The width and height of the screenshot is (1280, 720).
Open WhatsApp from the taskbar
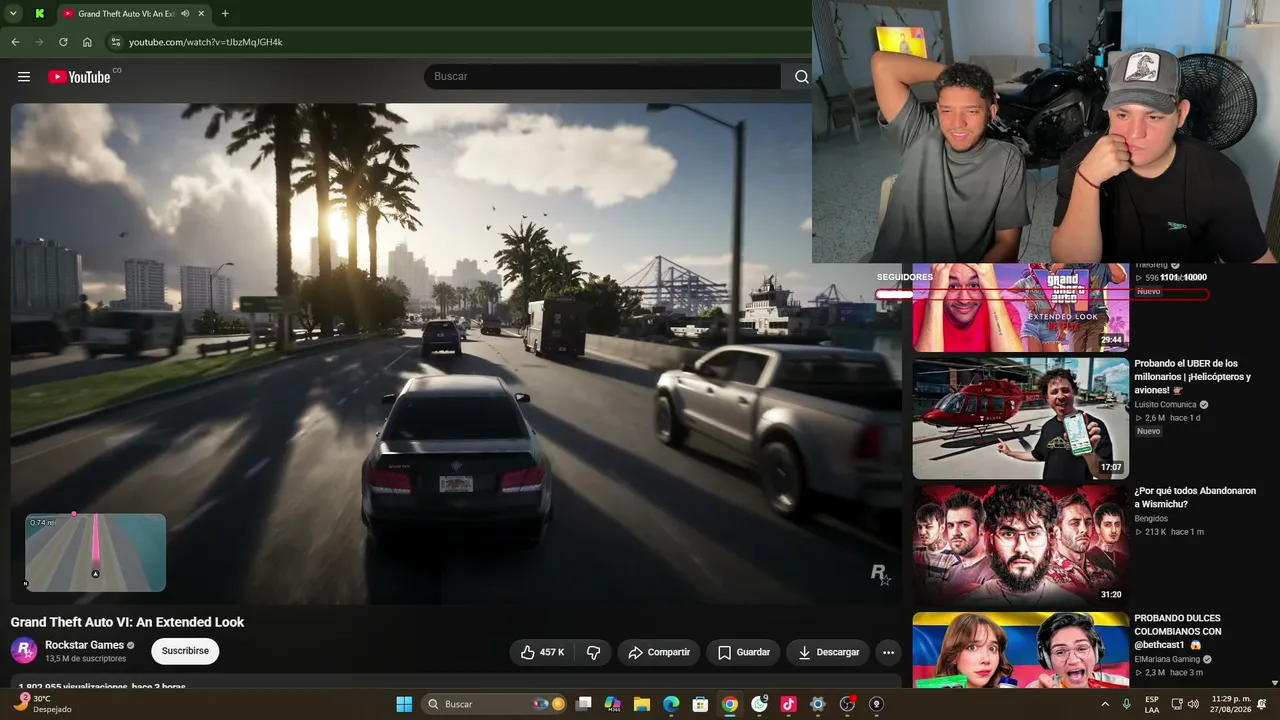759,704
